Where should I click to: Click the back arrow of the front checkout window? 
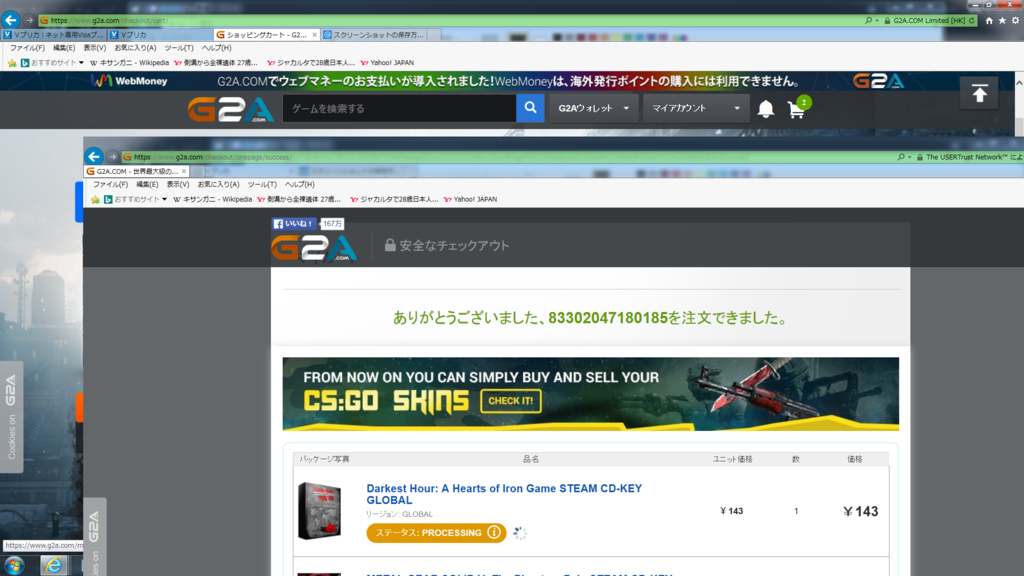(94, 157)
